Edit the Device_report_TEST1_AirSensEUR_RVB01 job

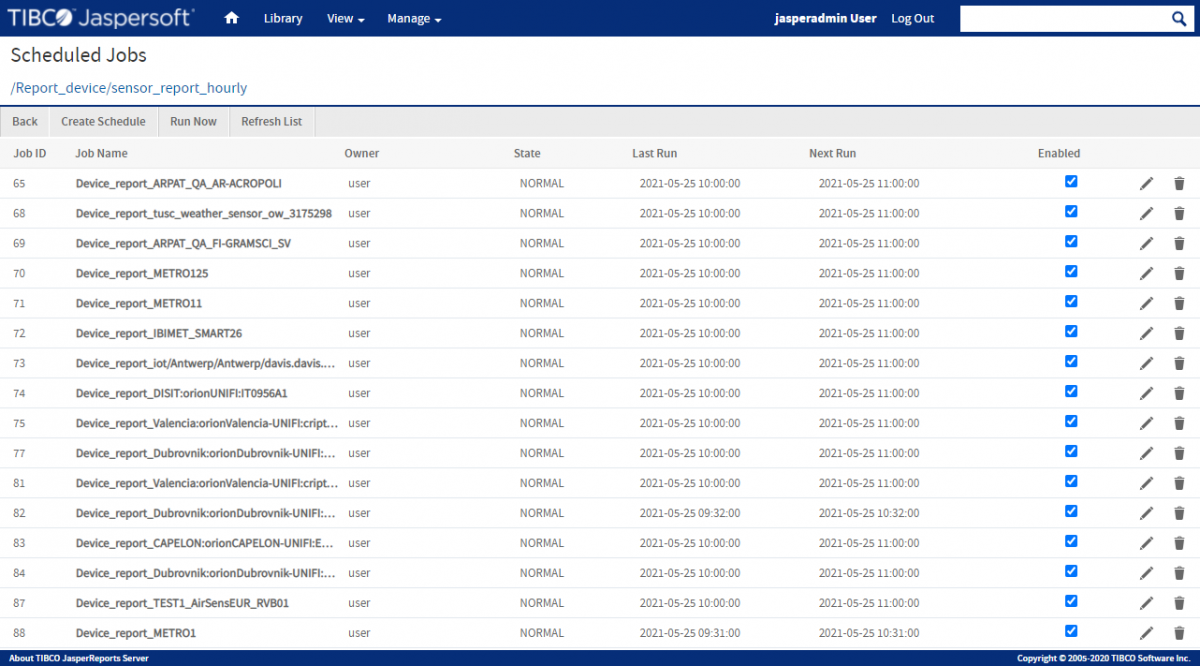(1146, 603)
